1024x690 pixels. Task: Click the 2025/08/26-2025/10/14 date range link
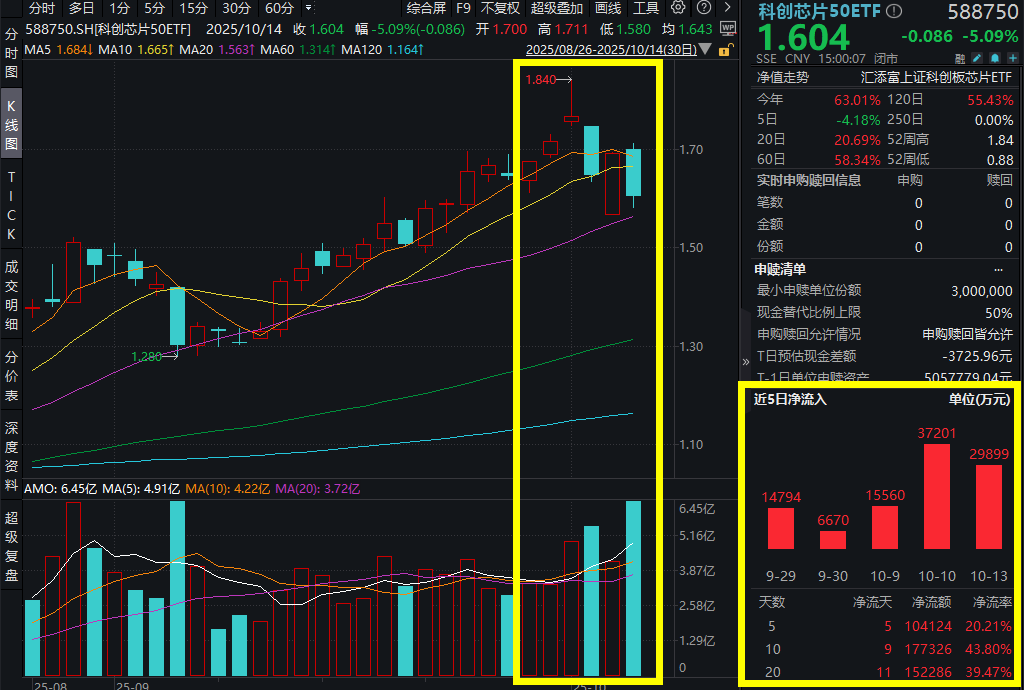click(x=610, y=49)
